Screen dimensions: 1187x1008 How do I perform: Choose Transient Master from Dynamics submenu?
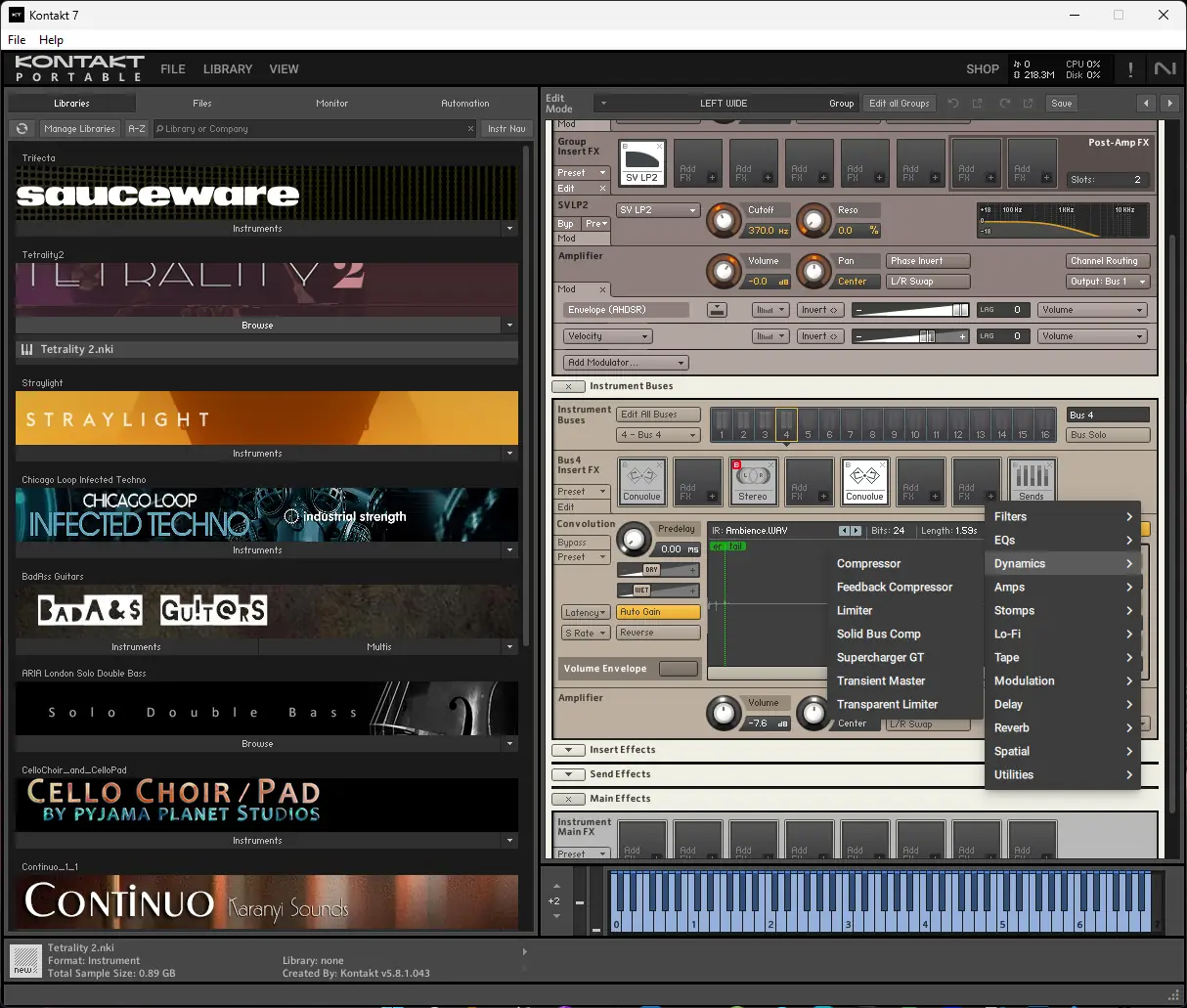click(x=881, y=680)
